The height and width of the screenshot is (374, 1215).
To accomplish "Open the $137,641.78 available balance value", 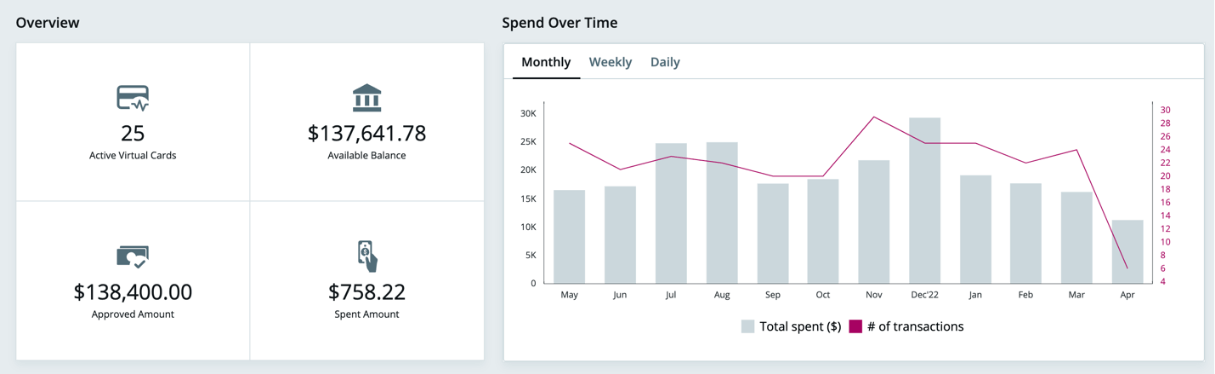I will pos(367,133).
